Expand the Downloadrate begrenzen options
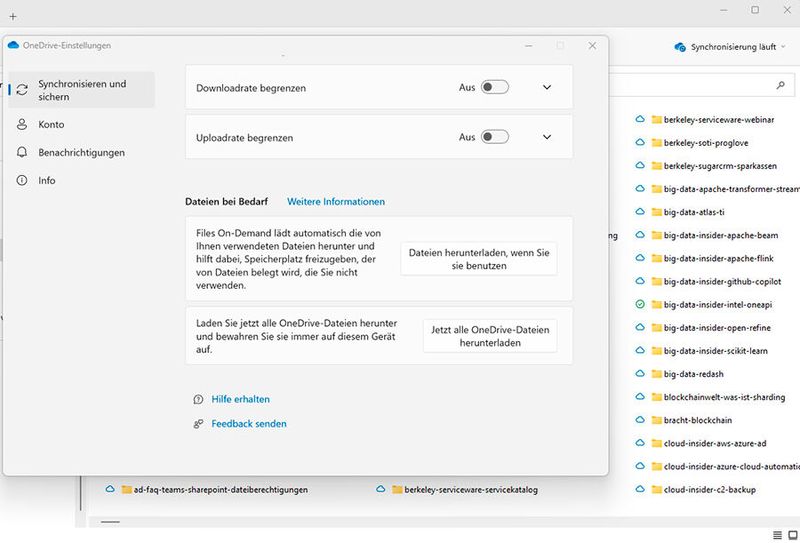 [x=547, y=87]
